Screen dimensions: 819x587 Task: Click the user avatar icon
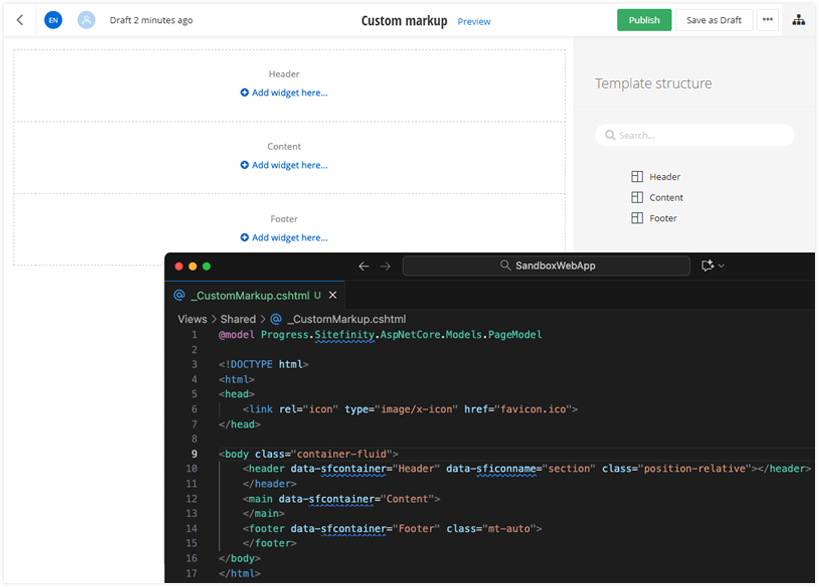click(87, 20)
